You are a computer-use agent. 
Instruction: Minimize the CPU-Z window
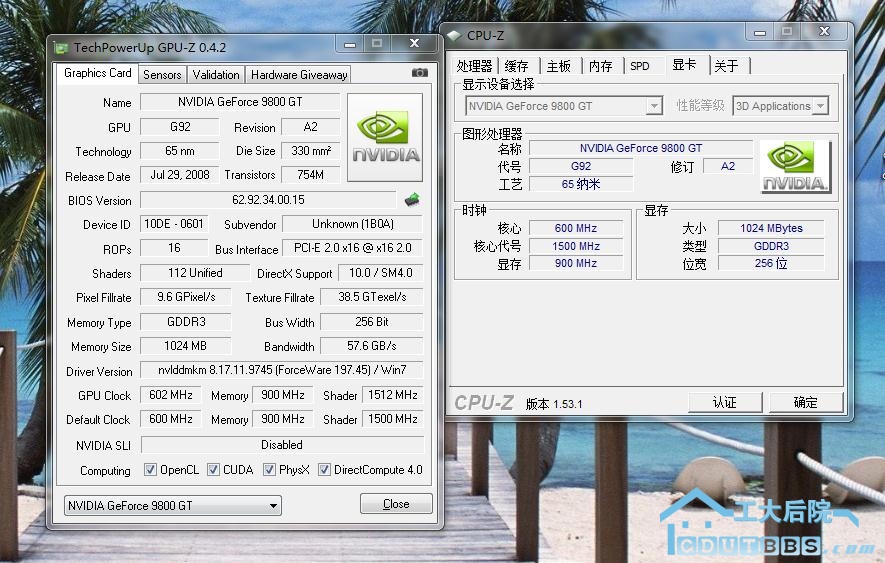tap(760, 32)
